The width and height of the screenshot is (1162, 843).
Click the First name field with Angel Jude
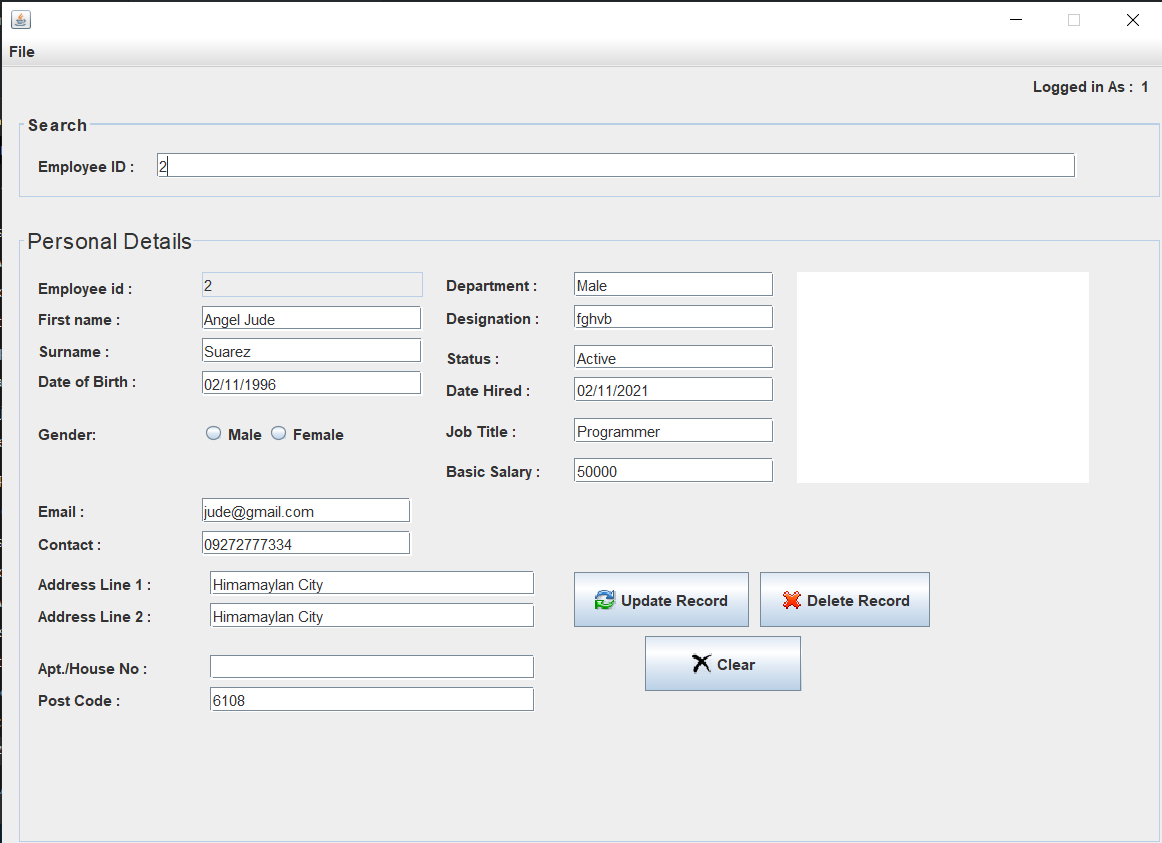click(x=311, y=318)
